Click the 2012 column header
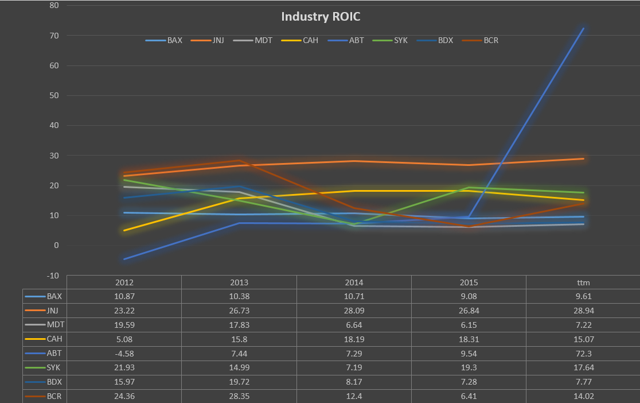Screen dimensions: 640x403 124,283
